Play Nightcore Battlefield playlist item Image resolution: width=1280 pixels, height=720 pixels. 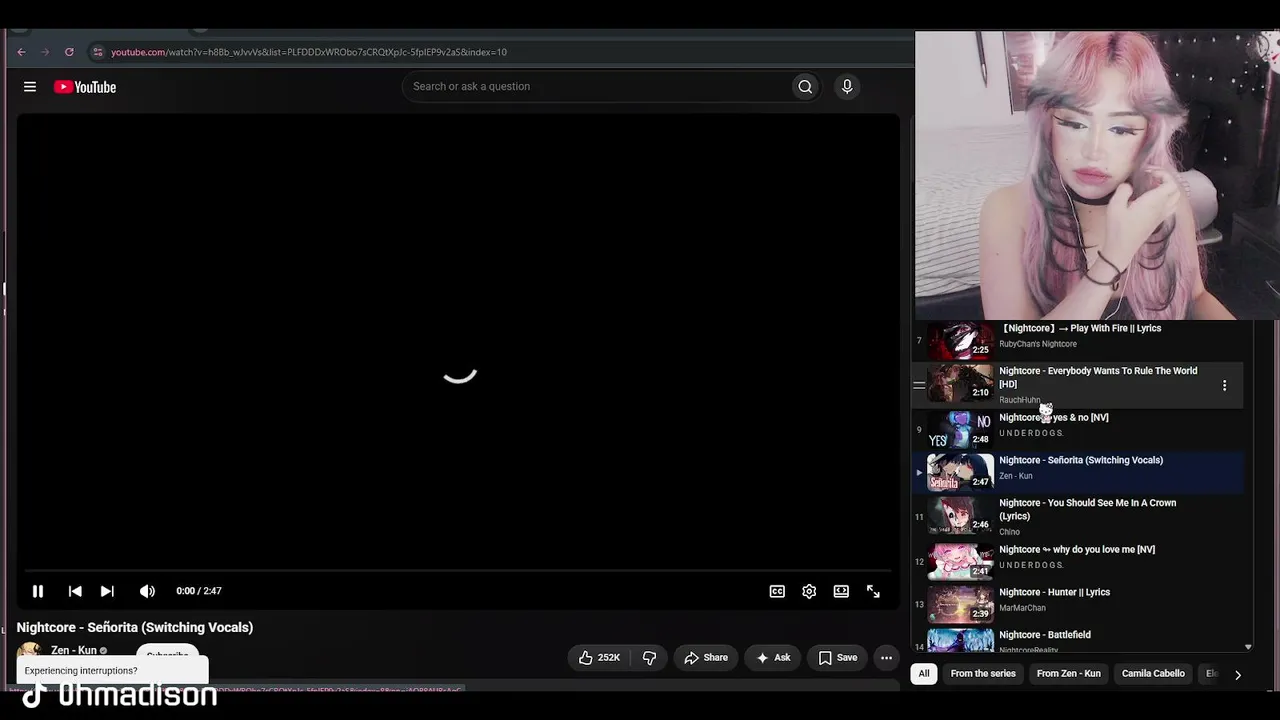[x=1080, y=640]
